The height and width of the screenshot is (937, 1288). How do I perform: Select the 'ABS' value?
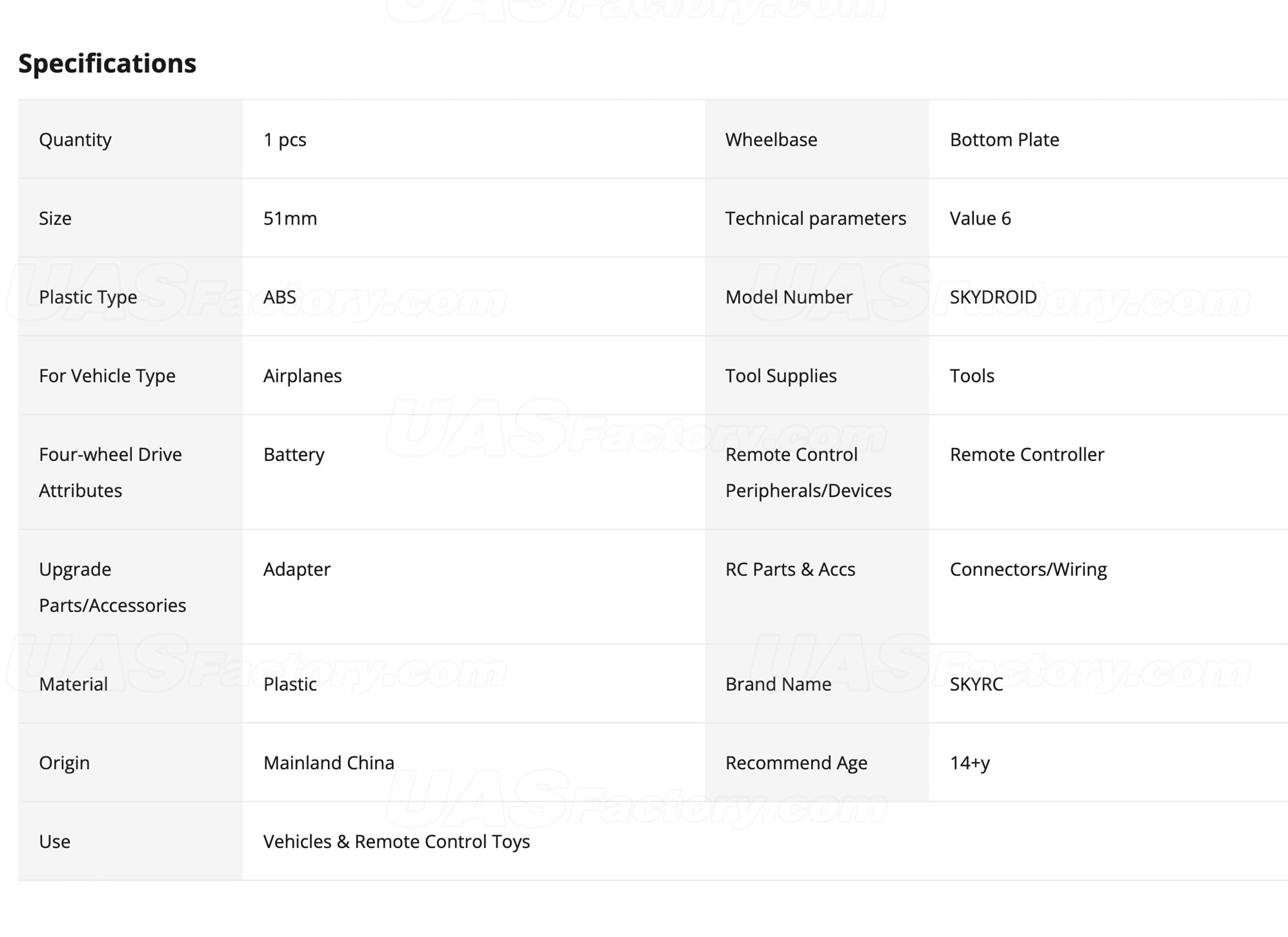pyautogui.click(x=279, y=297)
